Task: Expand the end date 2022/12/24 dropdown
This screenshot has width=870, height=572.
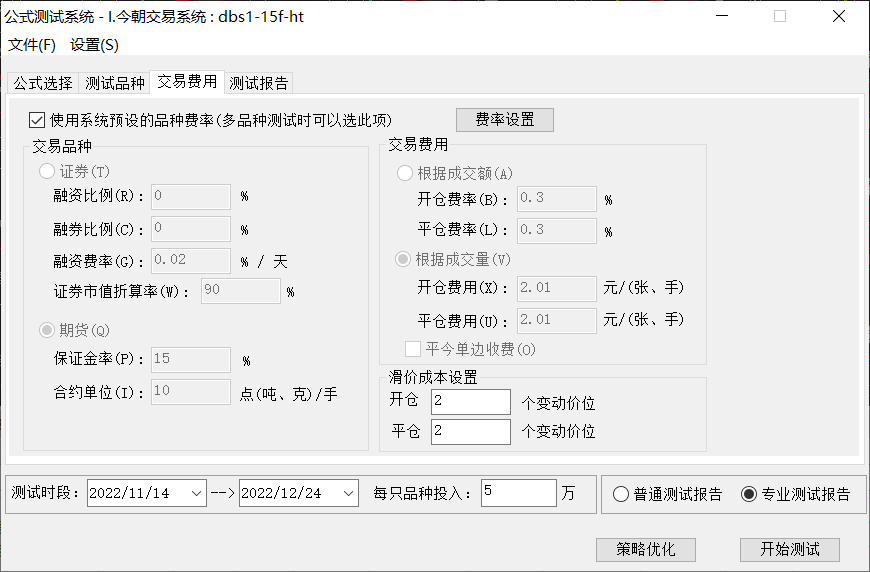Action: coord(348,493)
